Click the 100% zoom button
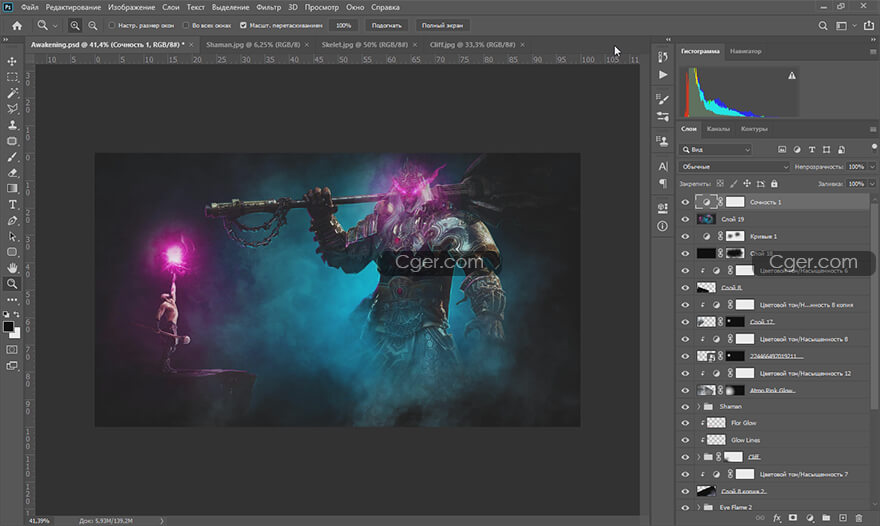The height and width of the screenshot is (526, 880). click(x=343, y=25)
